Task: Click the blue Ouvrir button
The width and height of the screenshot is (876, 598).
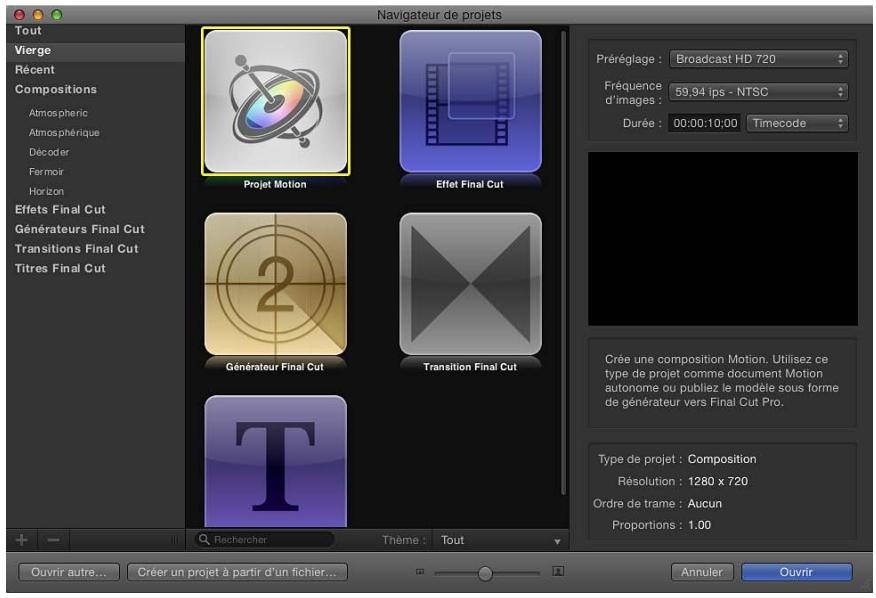Action: coord(797,572)
